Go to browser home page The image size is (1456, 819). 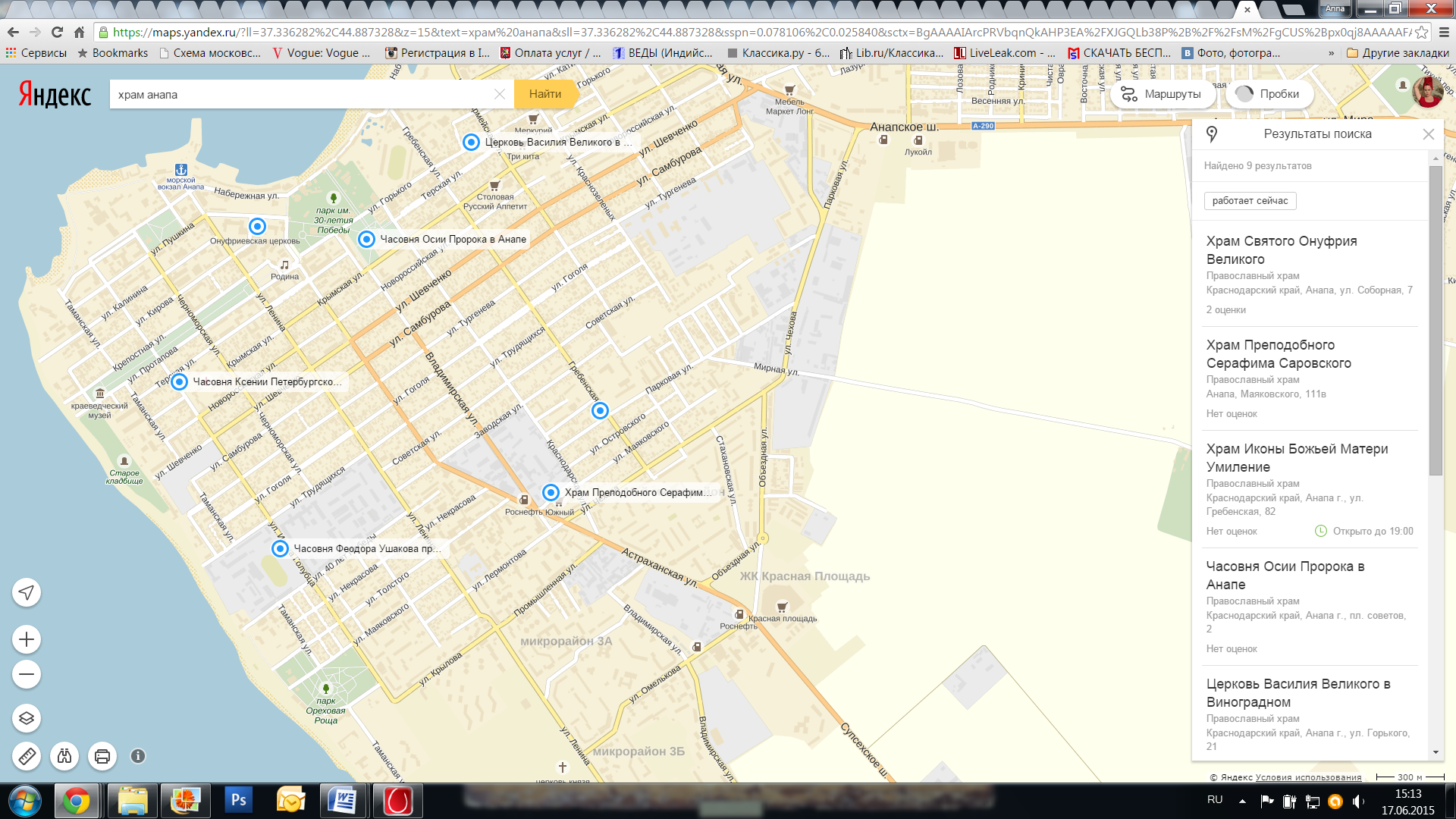coord(79,32)
